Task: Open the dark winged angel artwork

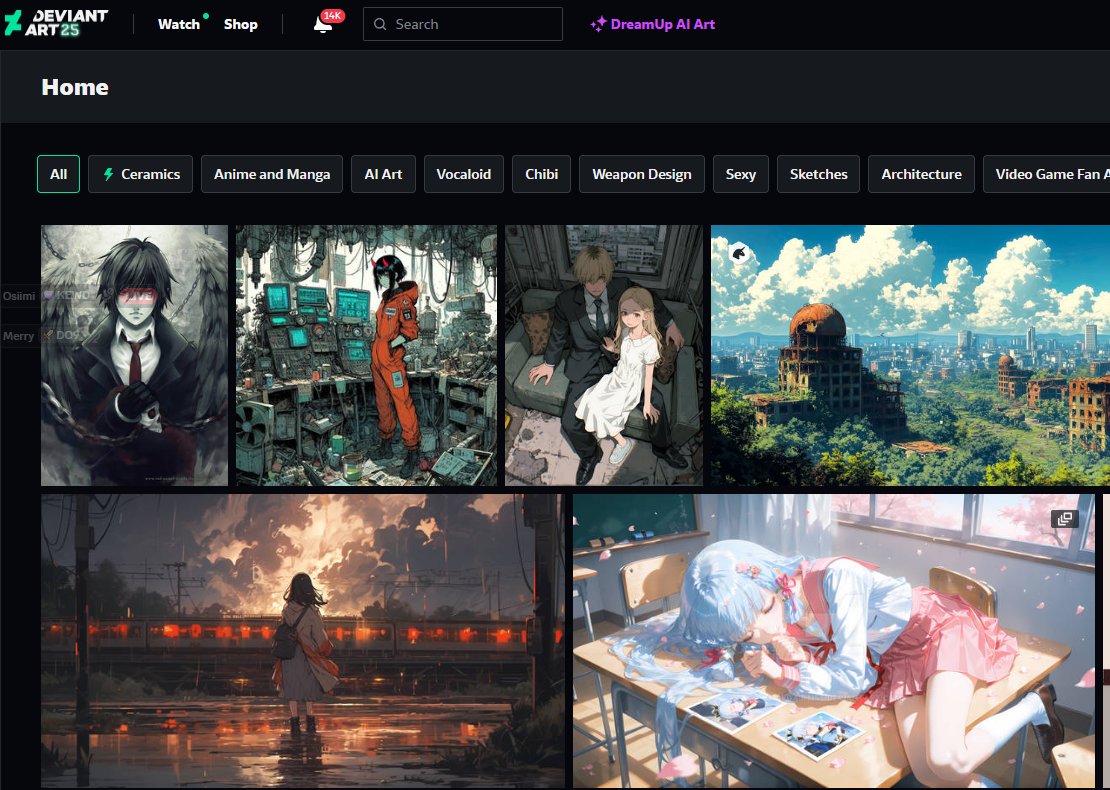Action: (x=135, y=355)
